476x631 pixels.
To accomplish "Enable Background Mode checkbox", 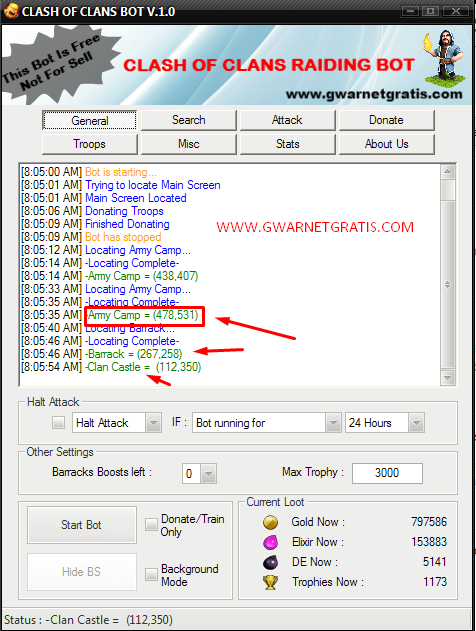I will click(151, 574).
